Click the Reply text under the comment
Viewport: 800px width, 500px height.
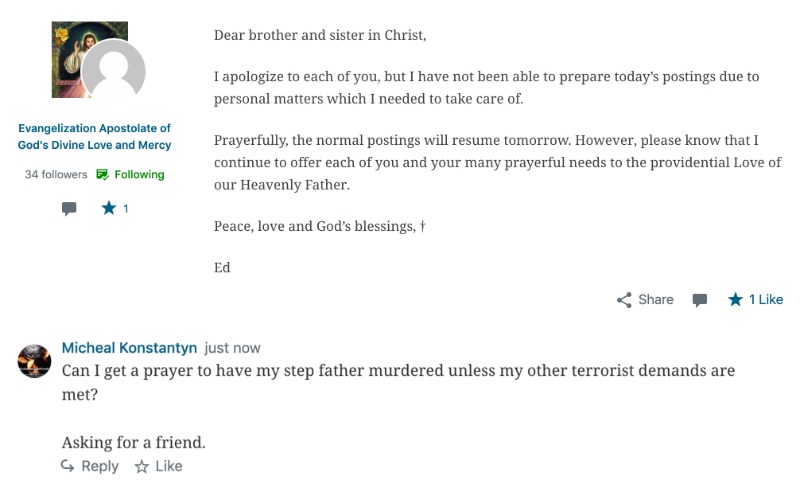point(100,466)
